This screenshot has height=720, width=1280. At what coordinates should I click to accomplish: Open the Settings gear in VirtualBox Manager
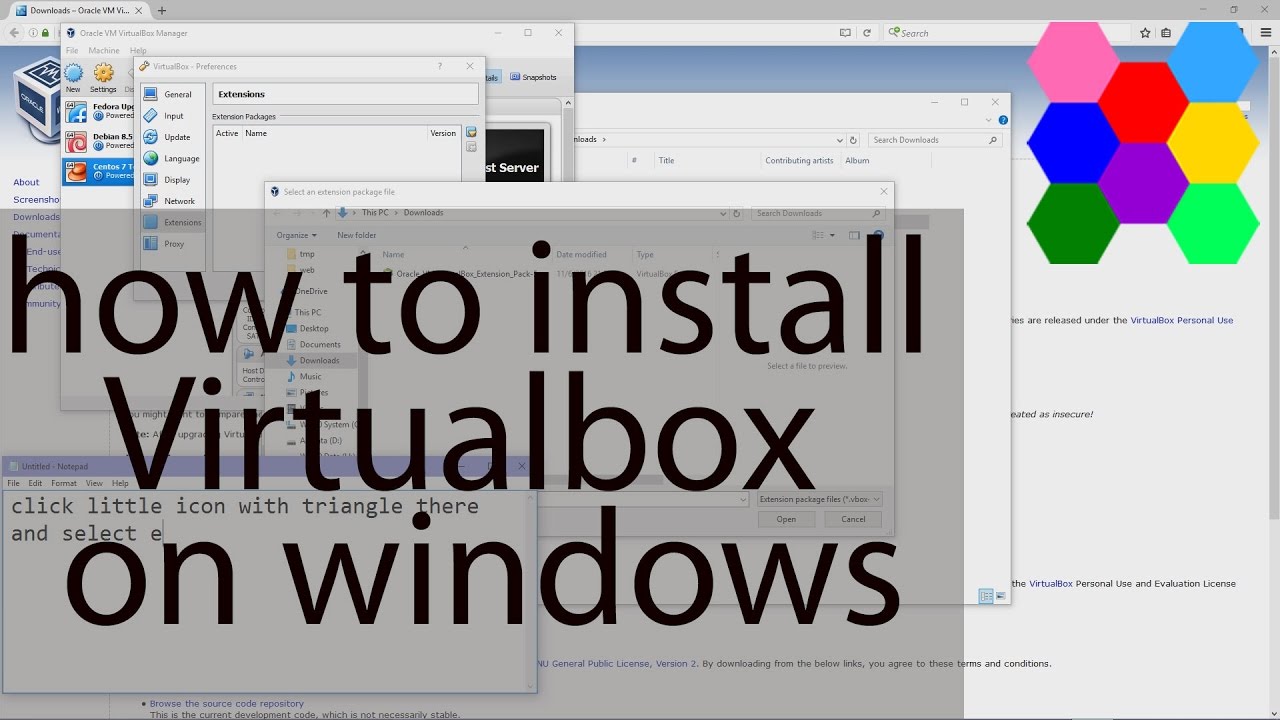click(x=104, y=73)
